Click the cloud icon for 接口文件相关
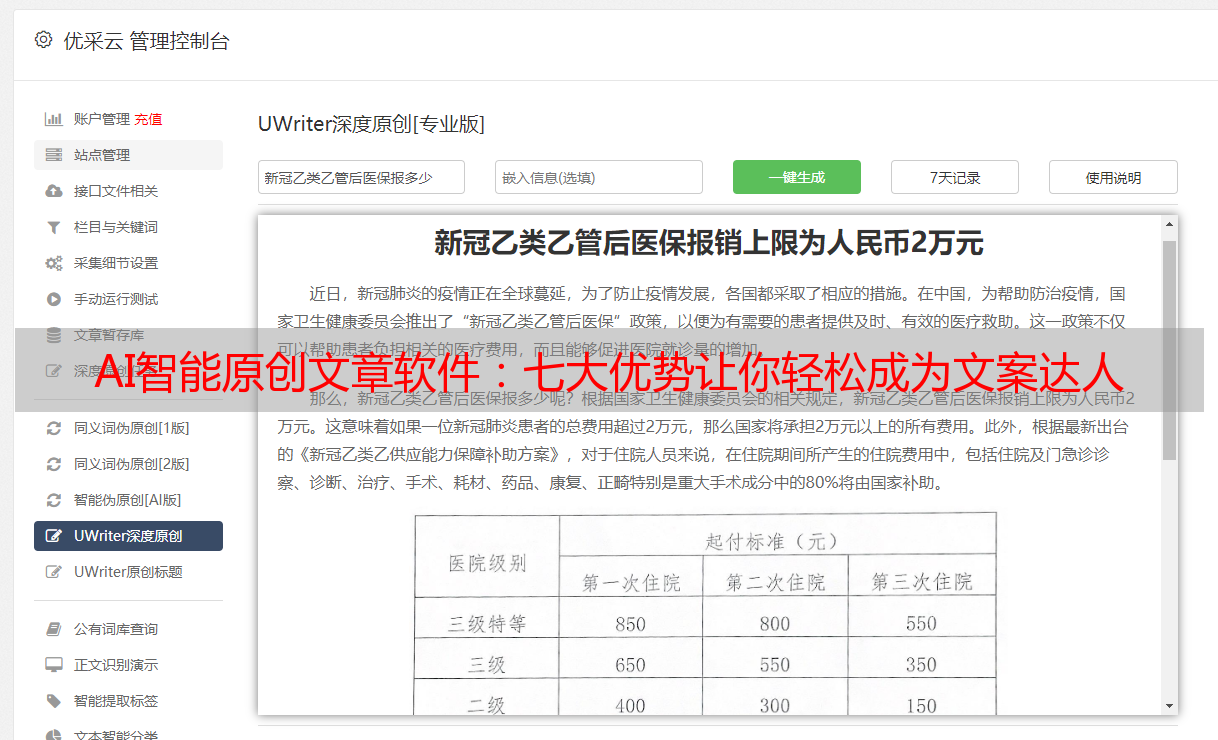Image resolution: width=1218 pixels, height=740 pixels. [x=54, y=191]
